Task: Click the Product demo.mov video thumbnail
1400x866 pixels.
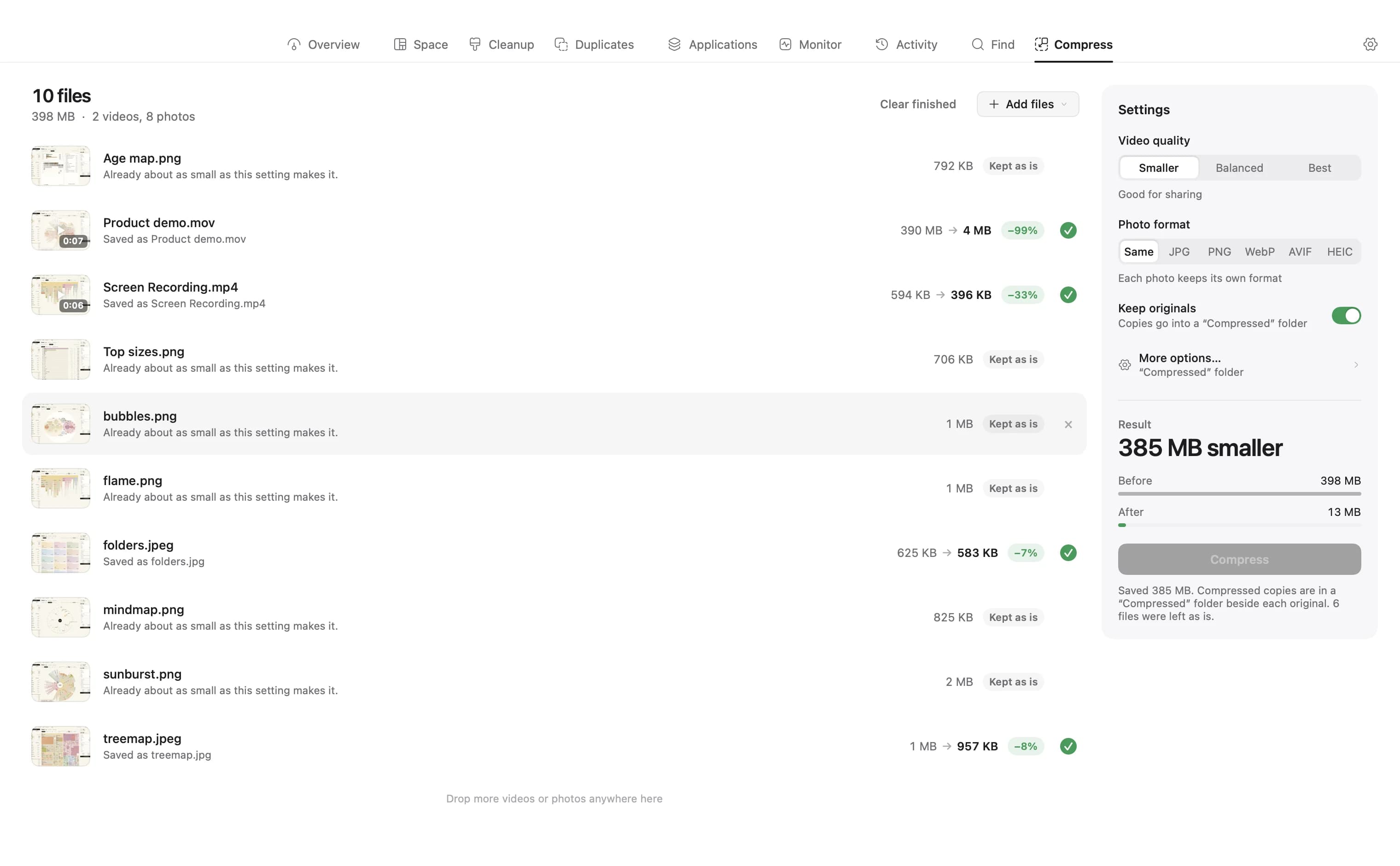Action: [61, 230]
